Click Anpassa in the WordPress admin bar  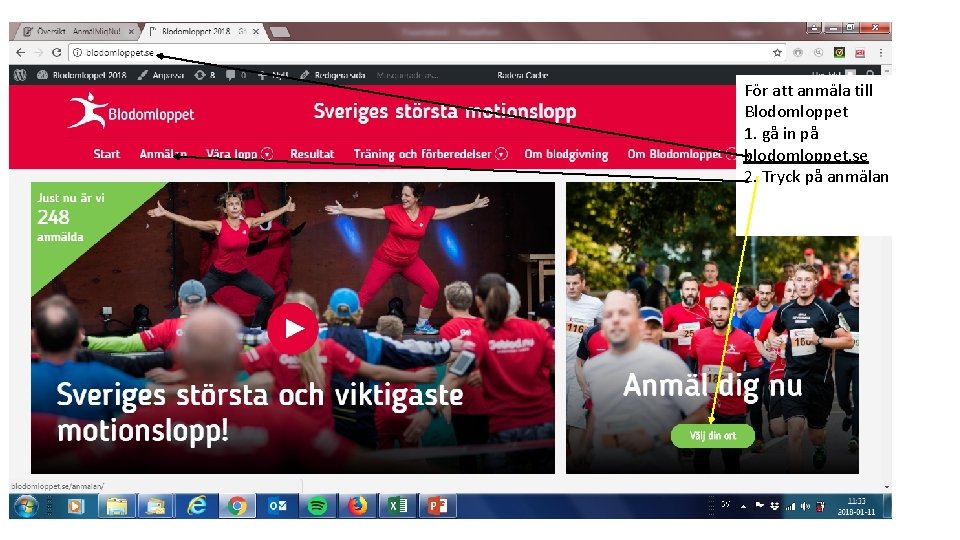pyautogui.click(x=162, y=75)
